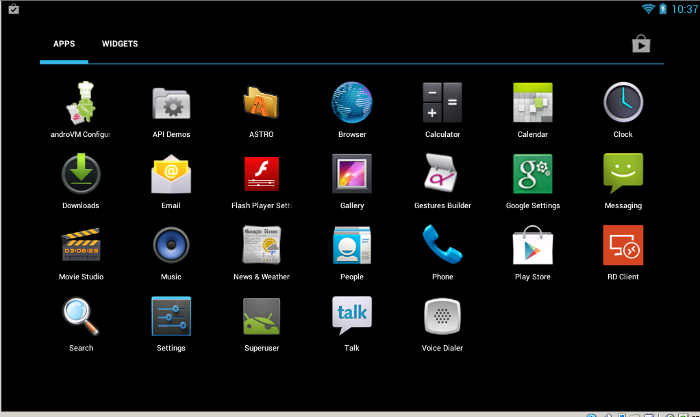This screenshot has width=700, height=417.
Task: Click the 10:37 clock time
Action: pos(684,9)
